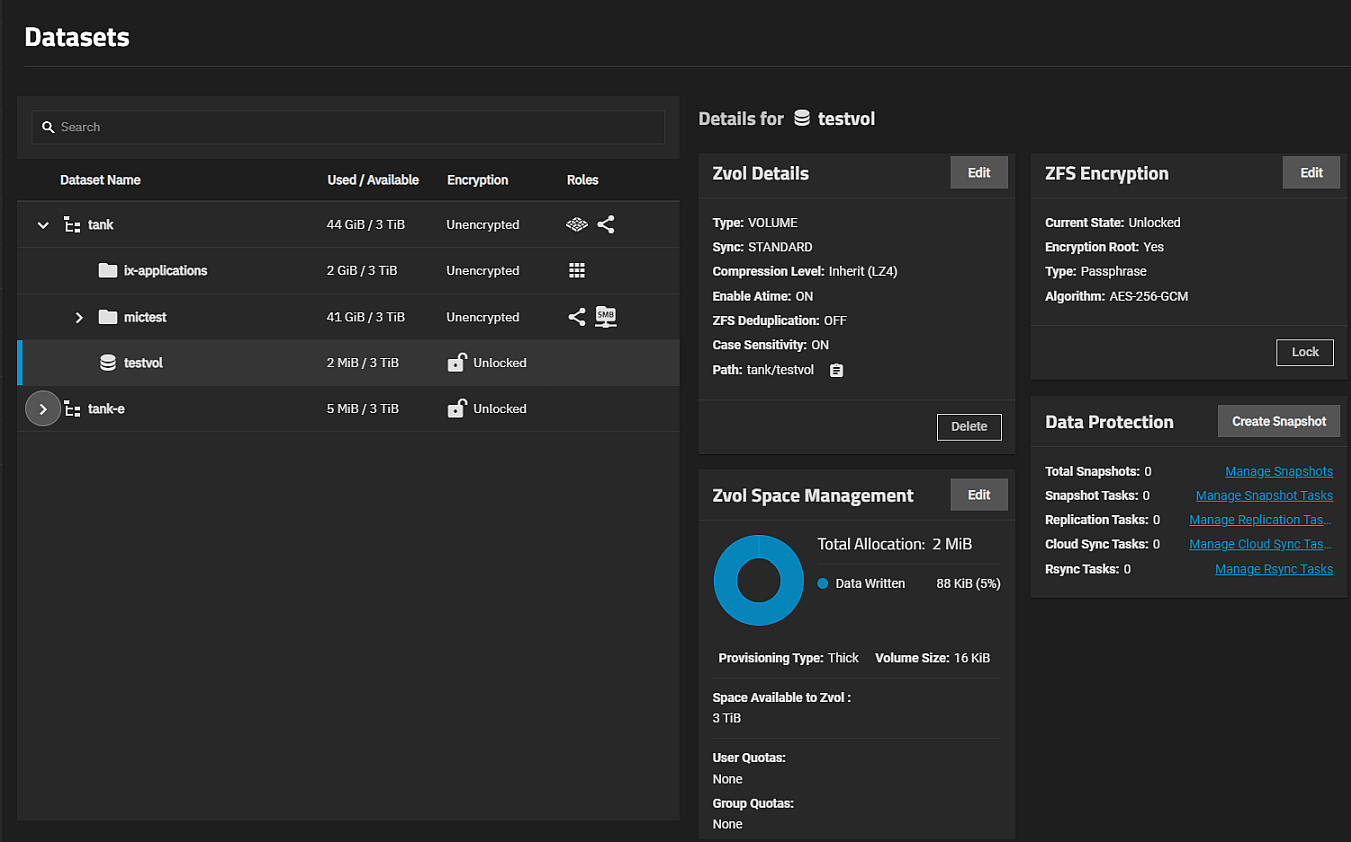Click the unlocked padlock icon on tank-e row

pyautogui.click(x=456, y=408)
